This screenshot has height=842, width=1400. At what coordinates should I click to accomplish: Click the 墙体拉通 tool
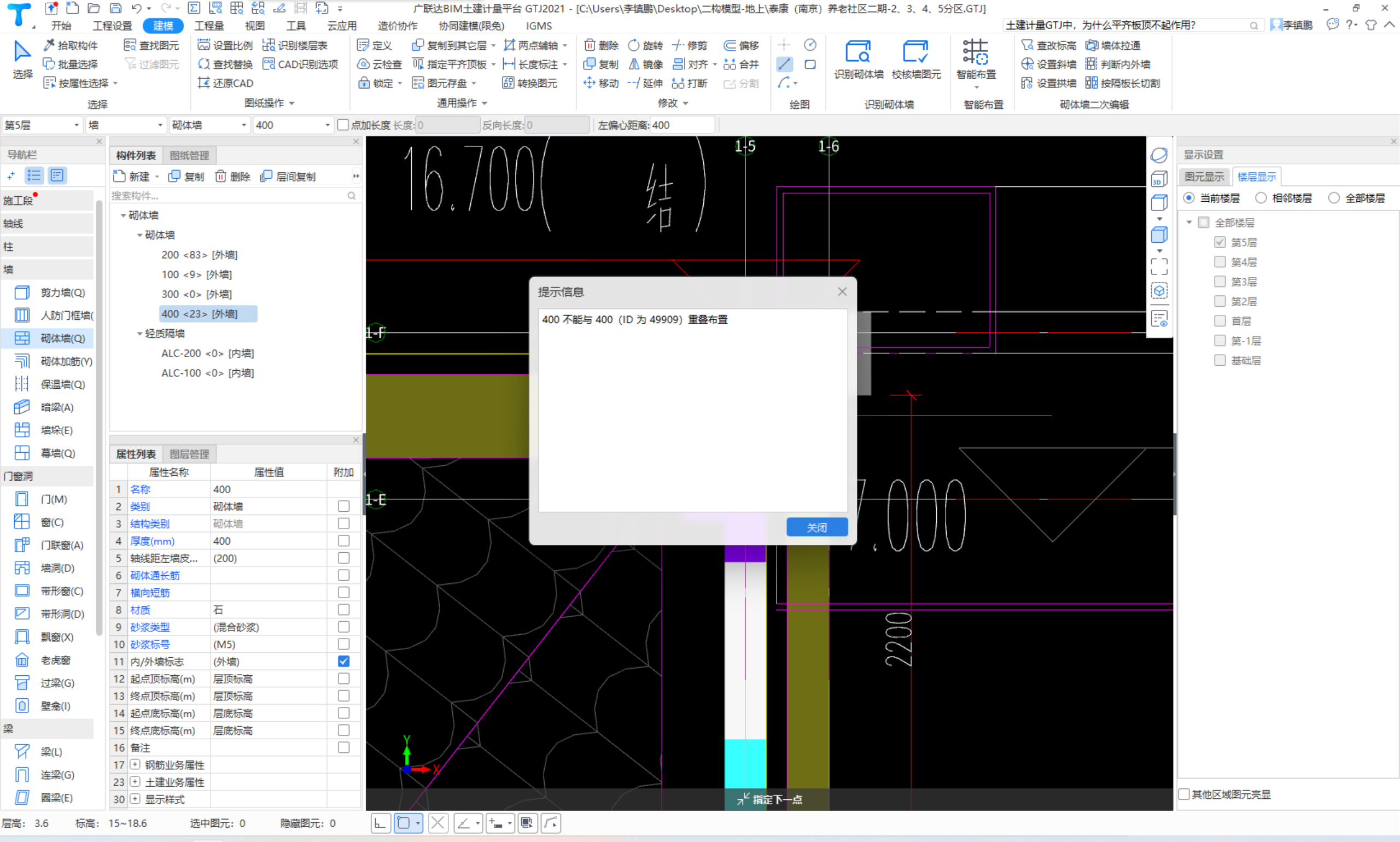(x=1112, y=45)
